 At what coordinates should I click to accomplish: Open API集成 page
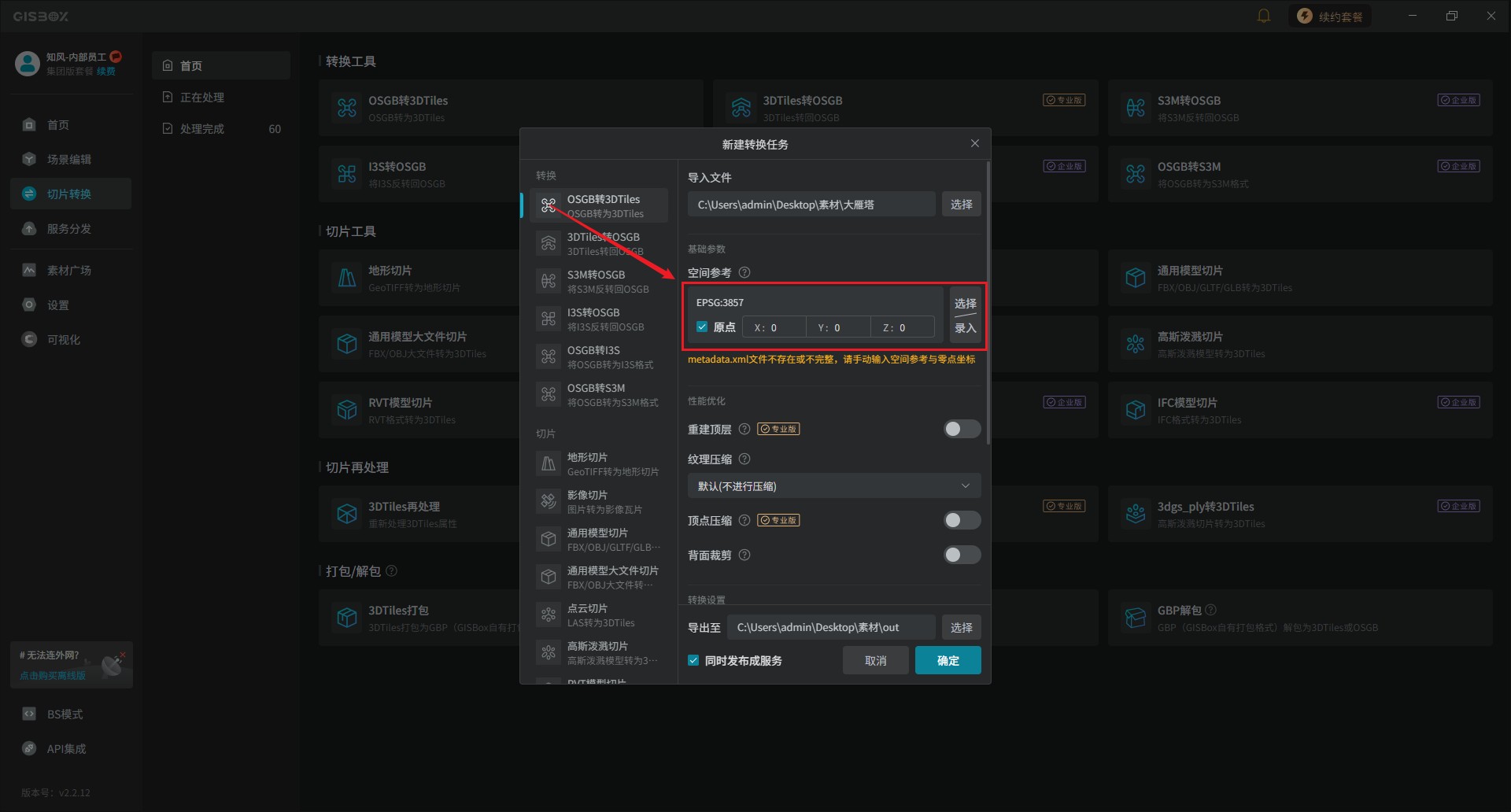coord(71,749)
